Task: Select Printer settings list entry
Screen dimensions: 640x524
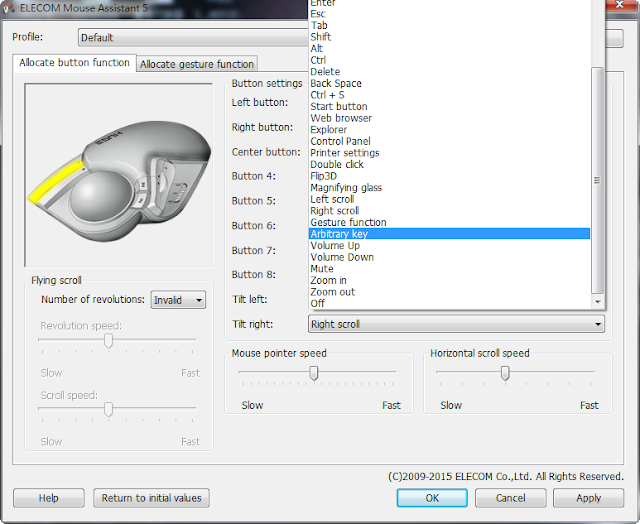Action: pyautogui.click(x=449, y=153)
